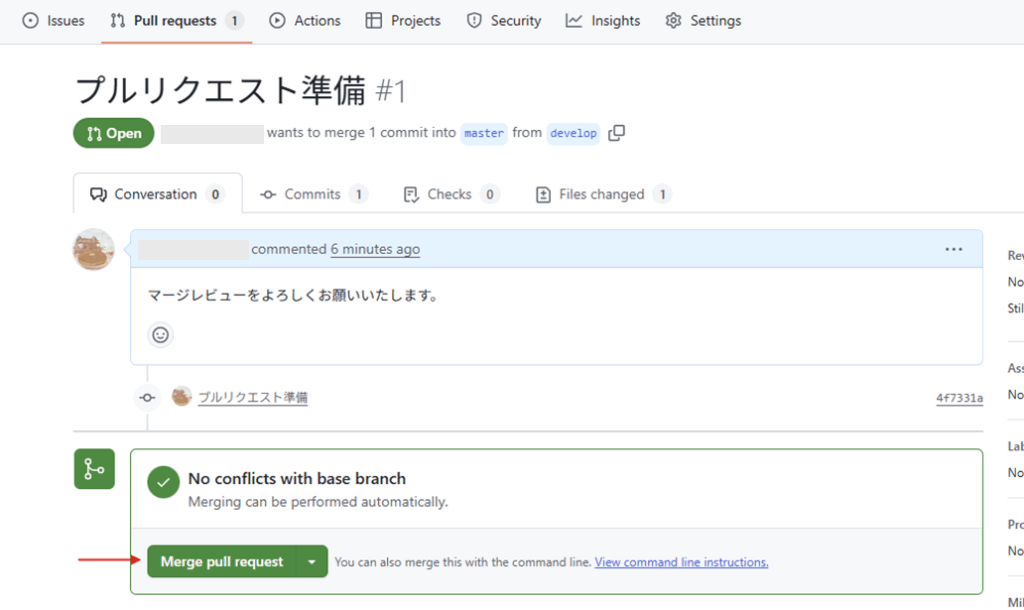The image size is (1024, 610).
Task: Open the Actions tab
Action: tap(305, 20)
